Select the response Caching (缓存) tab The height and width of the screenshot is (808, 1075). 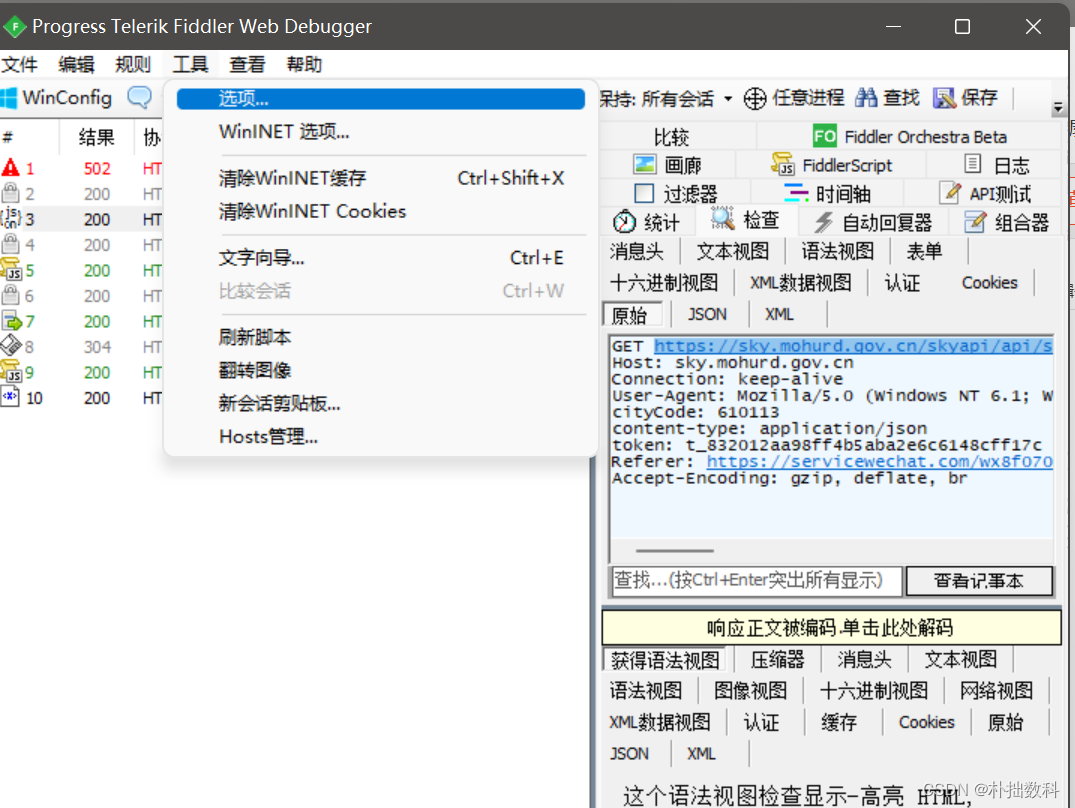[839, 722]
